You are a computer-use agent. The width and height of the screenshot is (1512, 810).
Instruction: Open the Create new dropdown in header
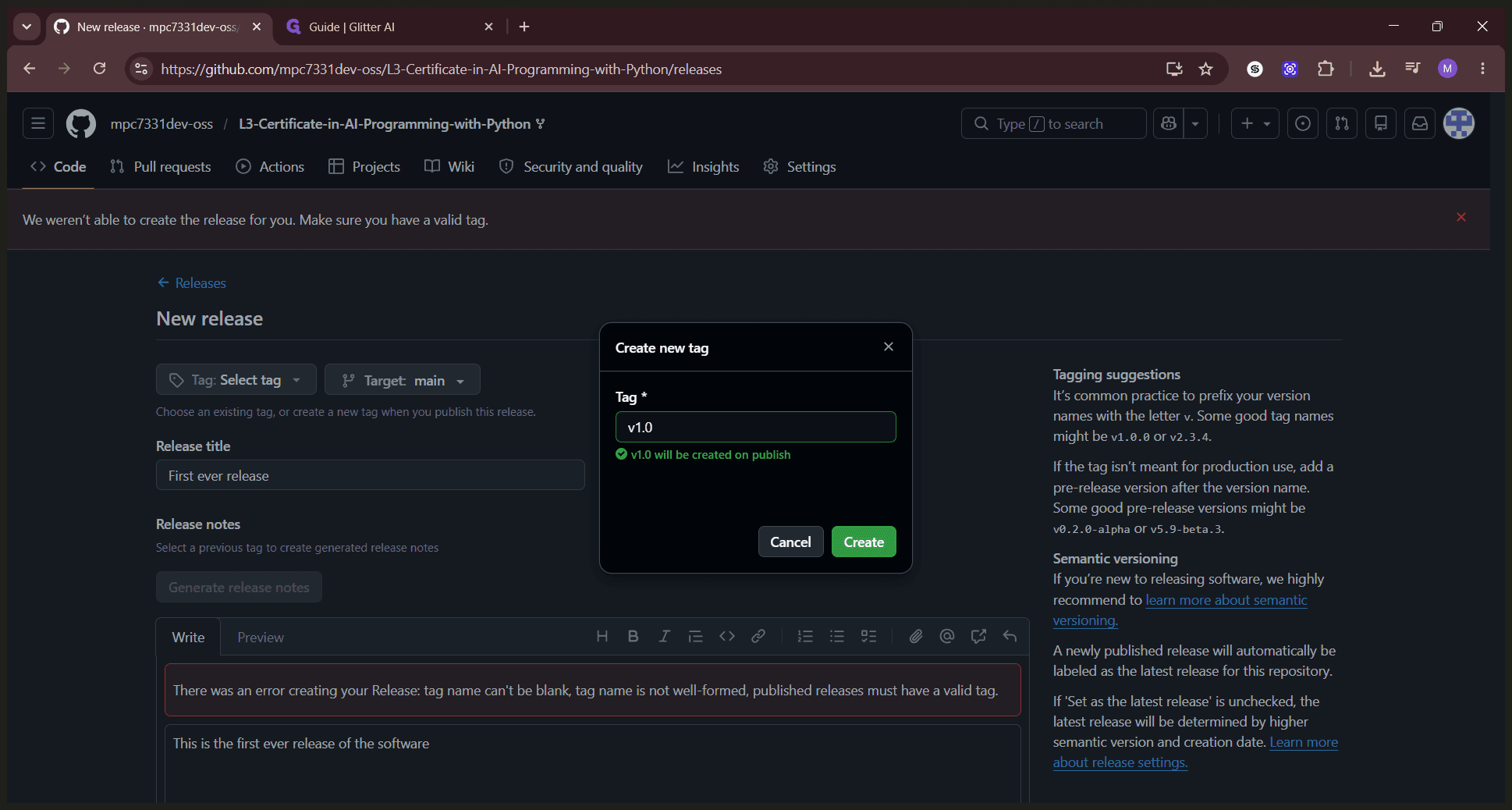pyautogui.click(x=1255, y=123)
